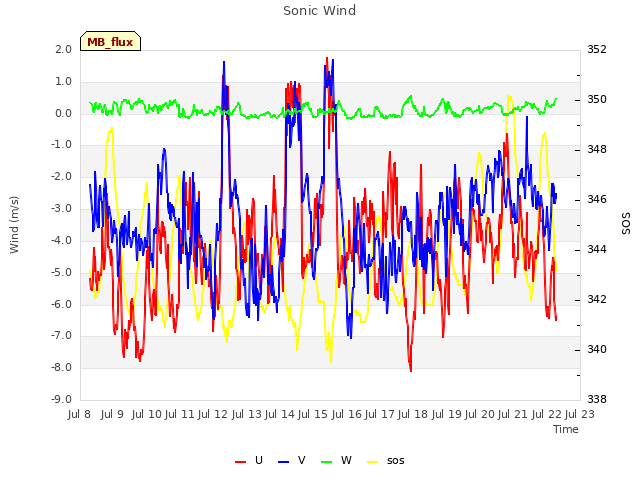The image size is (640, 480).
Task: Click the -9.0 left axis value
Action: tap(61, 399)
